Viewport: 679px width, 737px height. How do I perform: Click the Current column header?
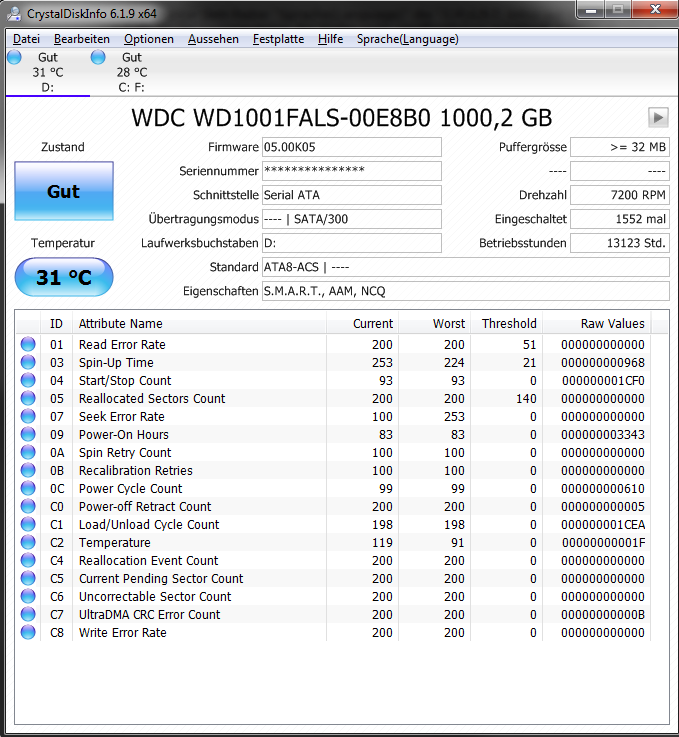point(362,323)
